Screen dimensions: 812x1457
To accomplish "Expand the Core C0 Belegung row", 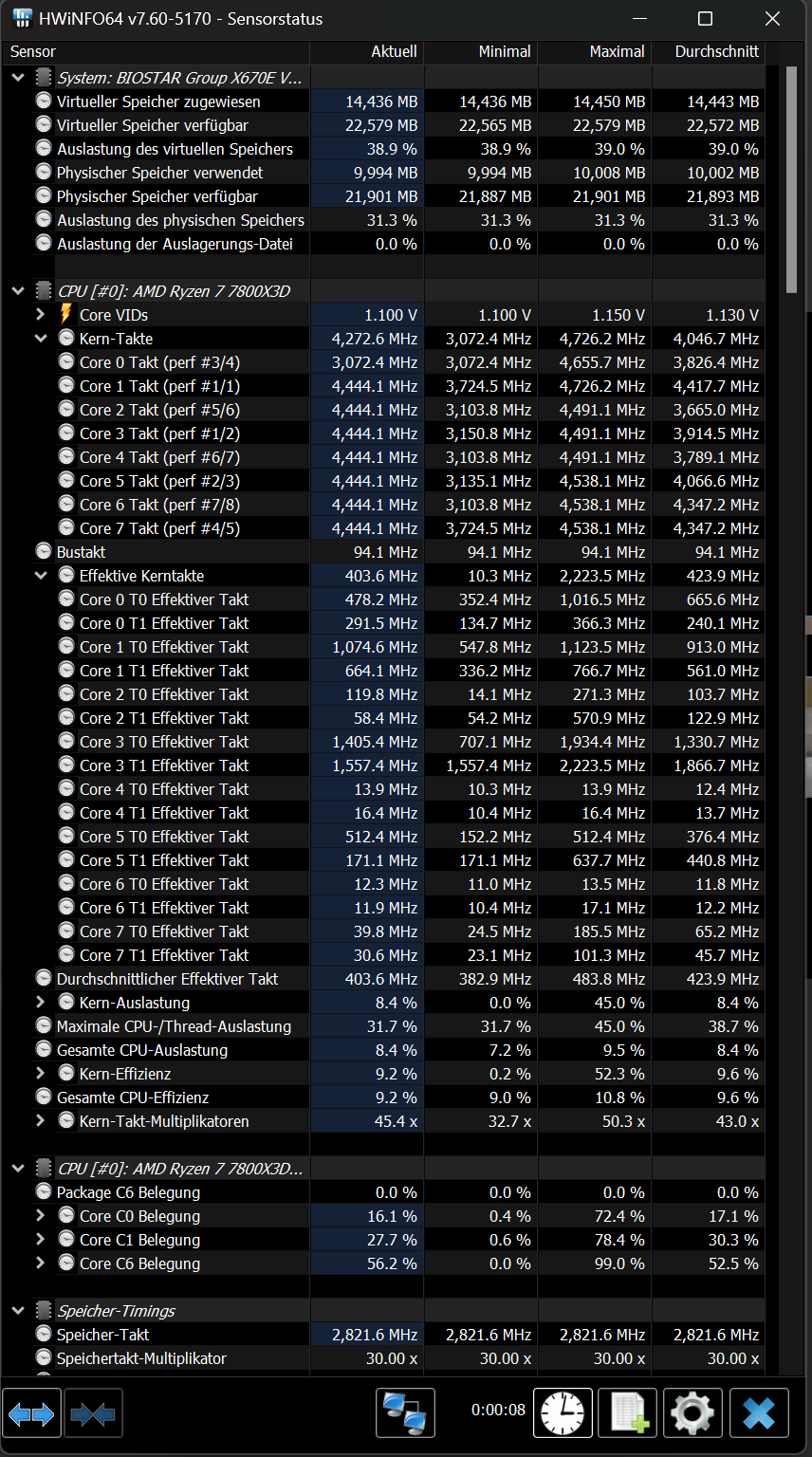I will (41, 1215).
